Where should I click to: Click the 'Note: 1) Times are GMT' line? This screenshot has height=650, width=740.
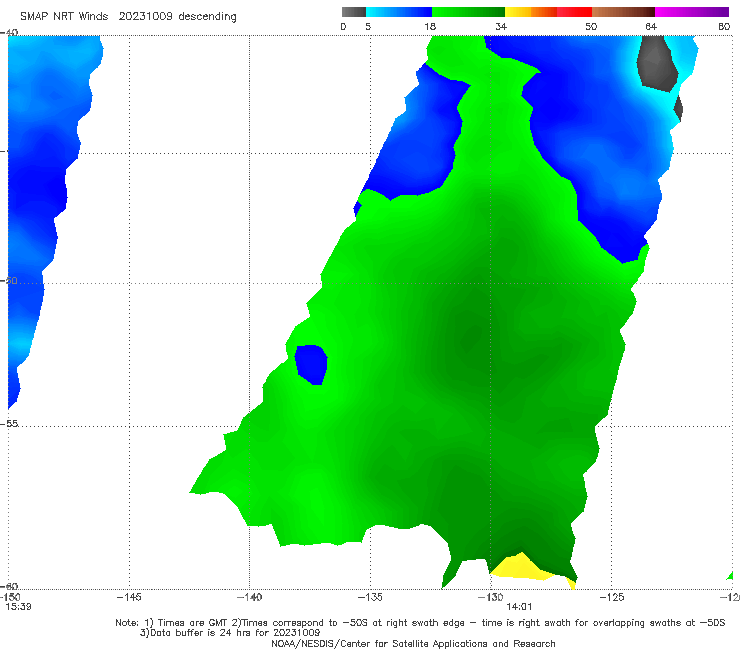420,623
